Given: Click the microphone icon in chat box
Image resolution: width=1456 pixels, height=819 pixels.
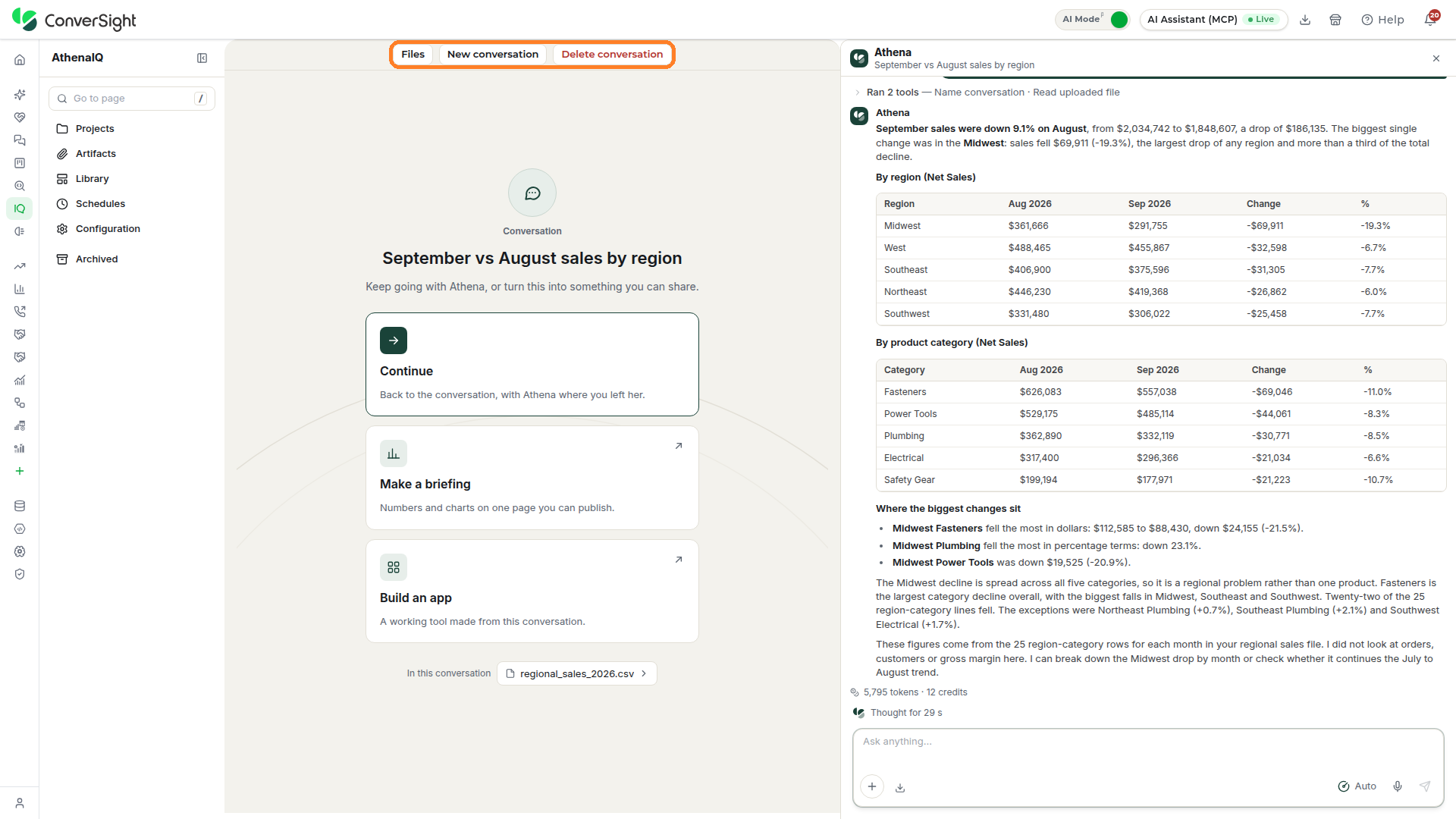Looking at the screenshot, I should pyautogui.click(x=1398, y=786).
